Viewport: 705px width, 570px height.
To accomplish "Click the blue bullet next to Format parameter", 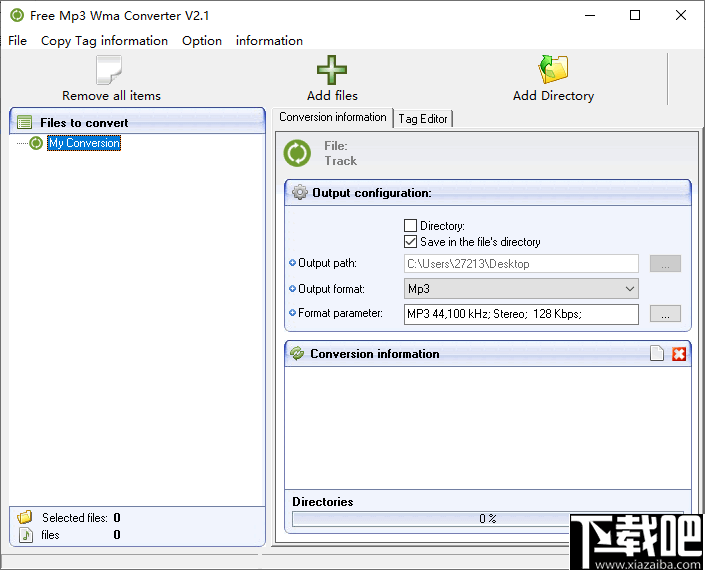I will [292, 312].
